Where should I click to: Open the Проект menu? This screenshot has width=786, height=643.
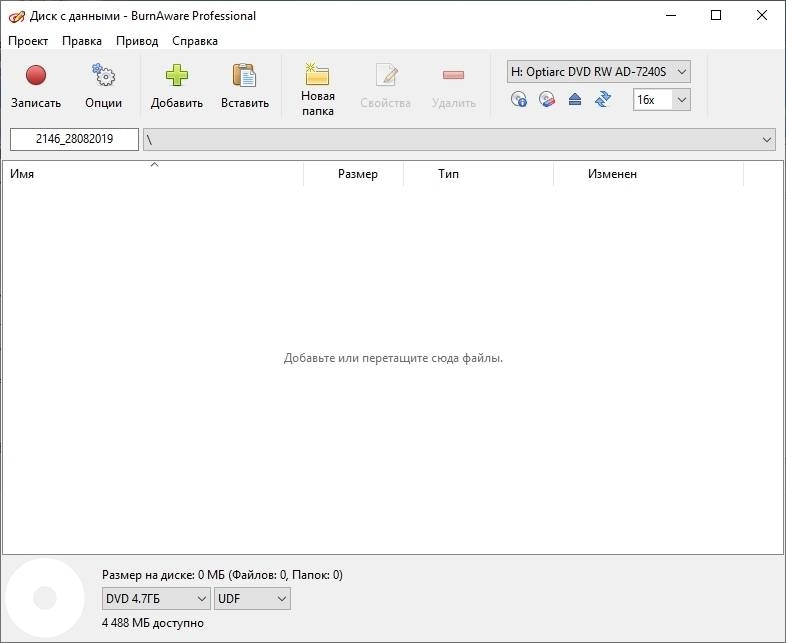(28, 41)
